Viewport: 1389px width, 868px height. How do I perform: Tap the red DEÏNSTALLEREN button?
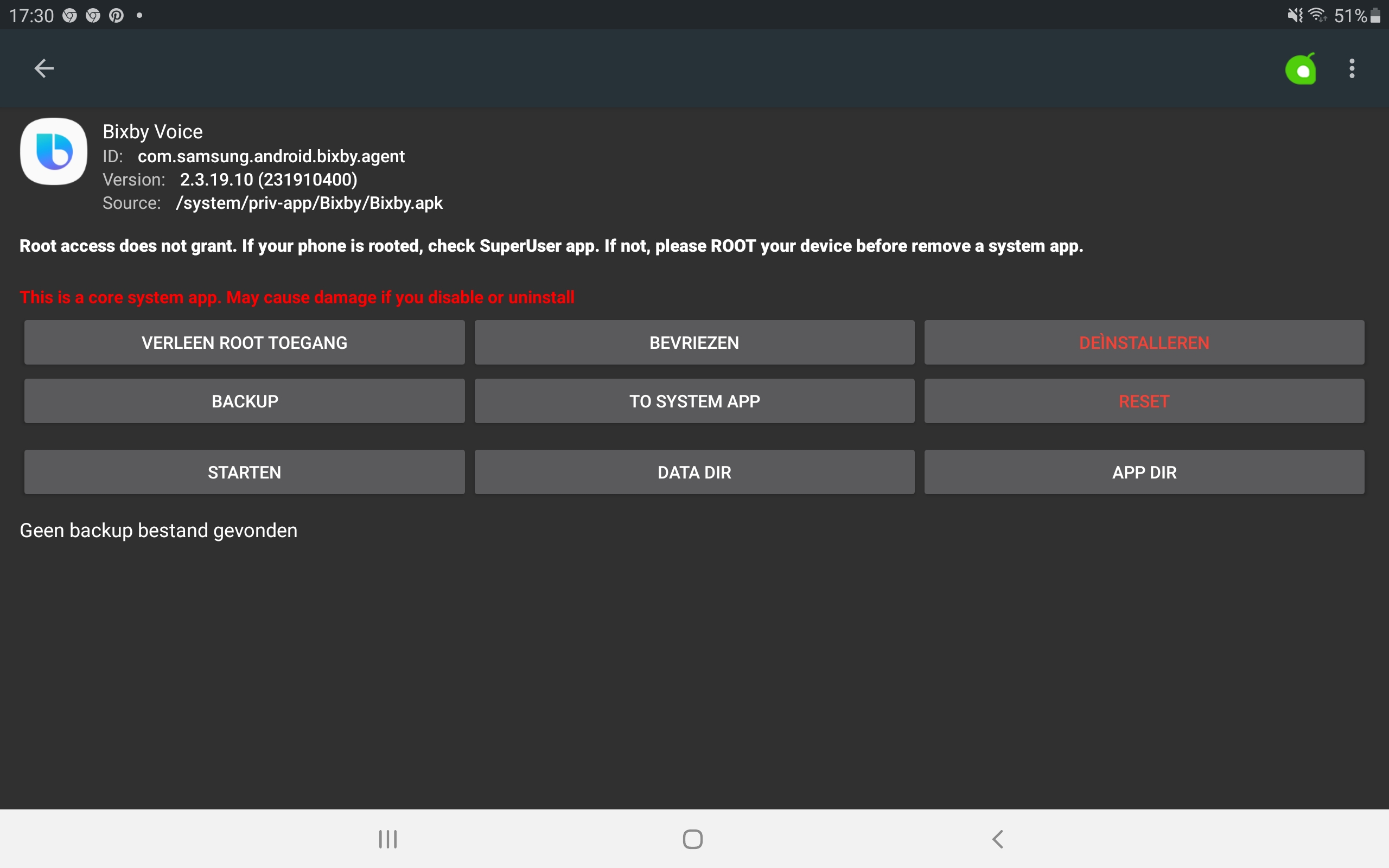1144,343
